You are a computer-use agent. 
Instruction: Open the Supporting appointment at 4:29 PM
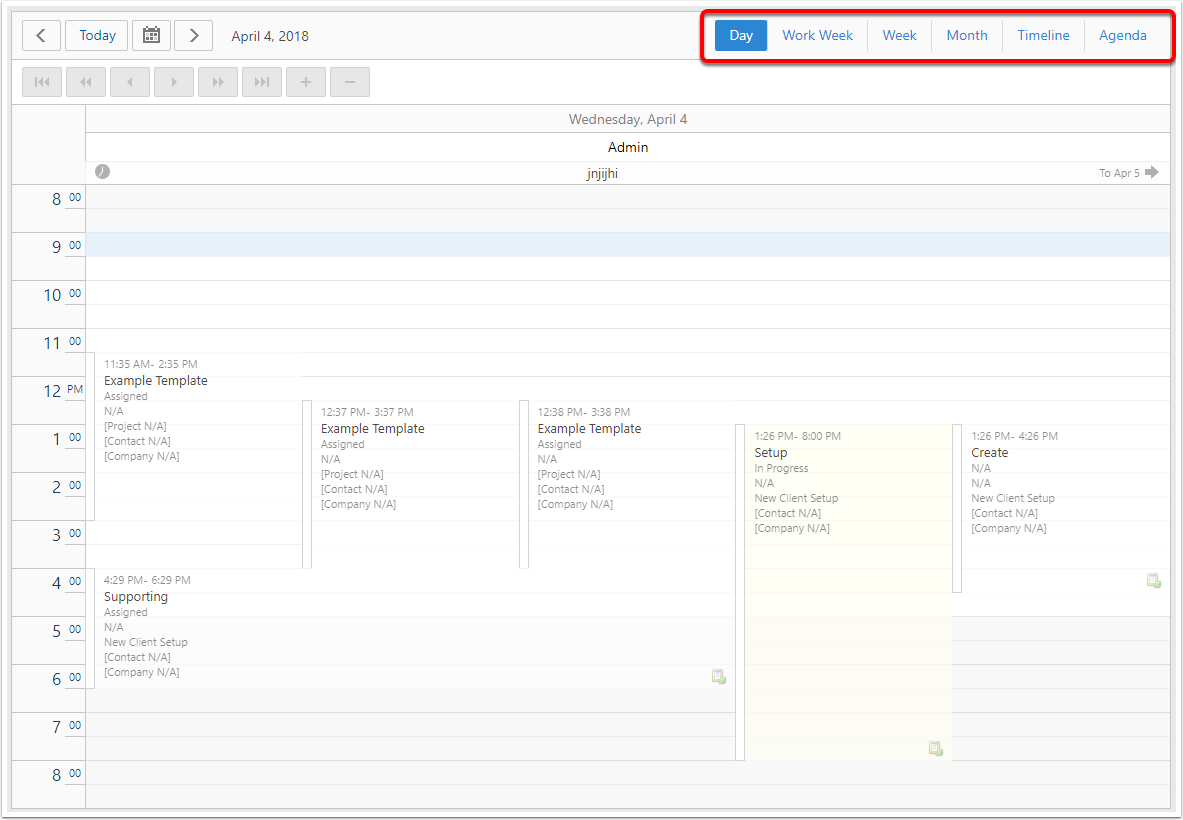tap(411, 628)
